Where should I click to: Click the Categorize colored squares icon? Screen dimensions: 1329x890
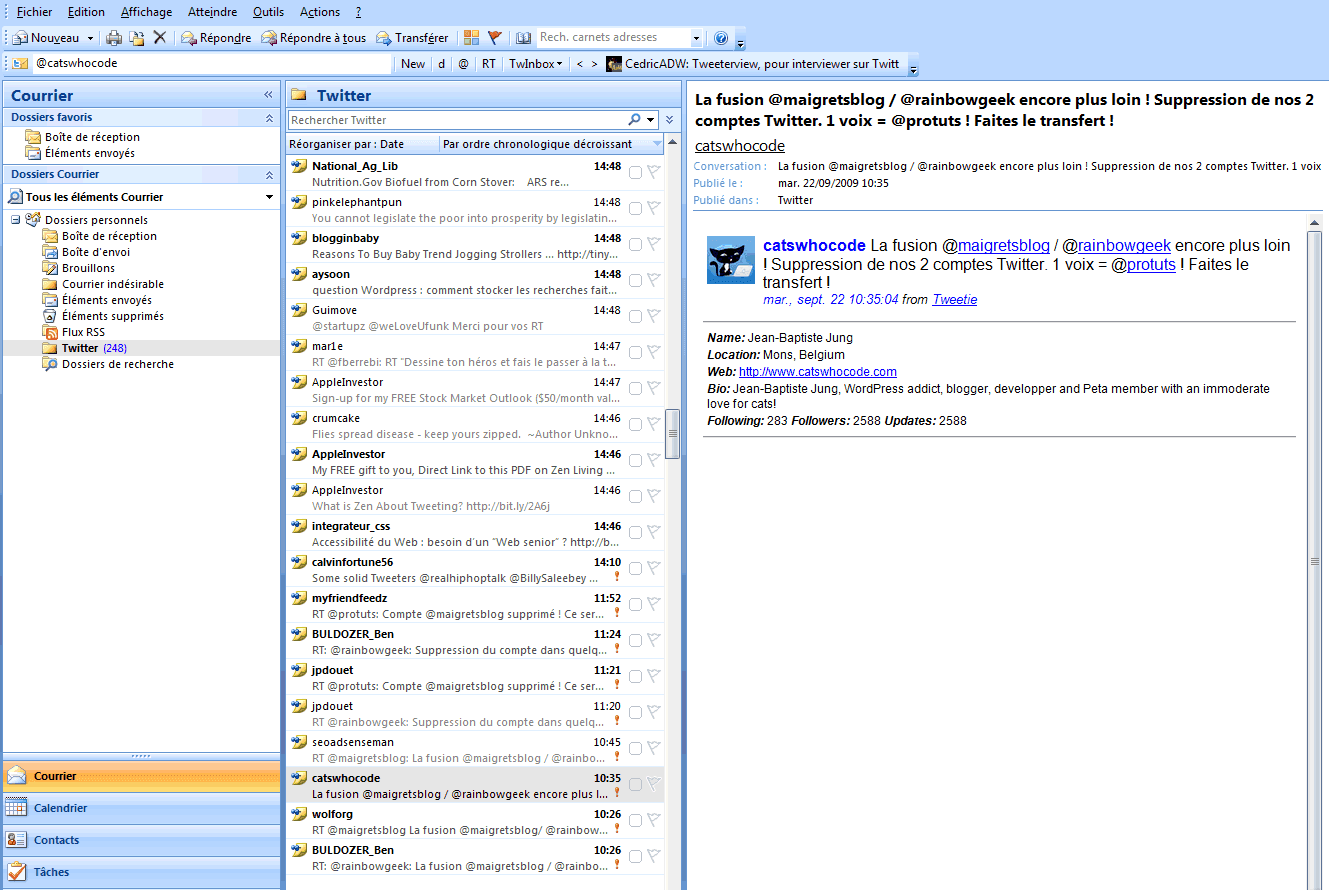(x=472, y=38)
